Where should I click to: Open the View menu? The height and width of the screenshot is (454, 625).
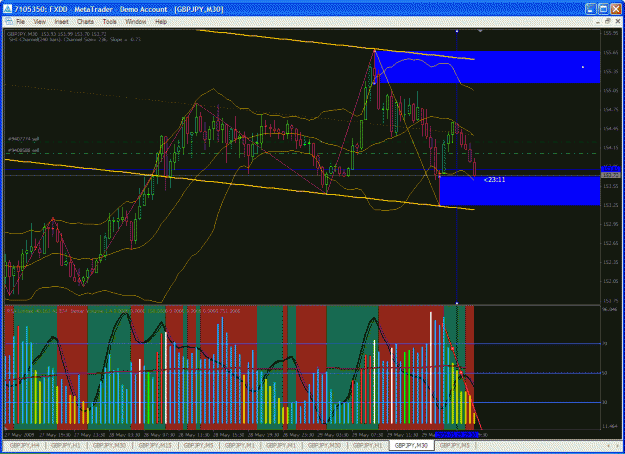click(x=39, y=22)
